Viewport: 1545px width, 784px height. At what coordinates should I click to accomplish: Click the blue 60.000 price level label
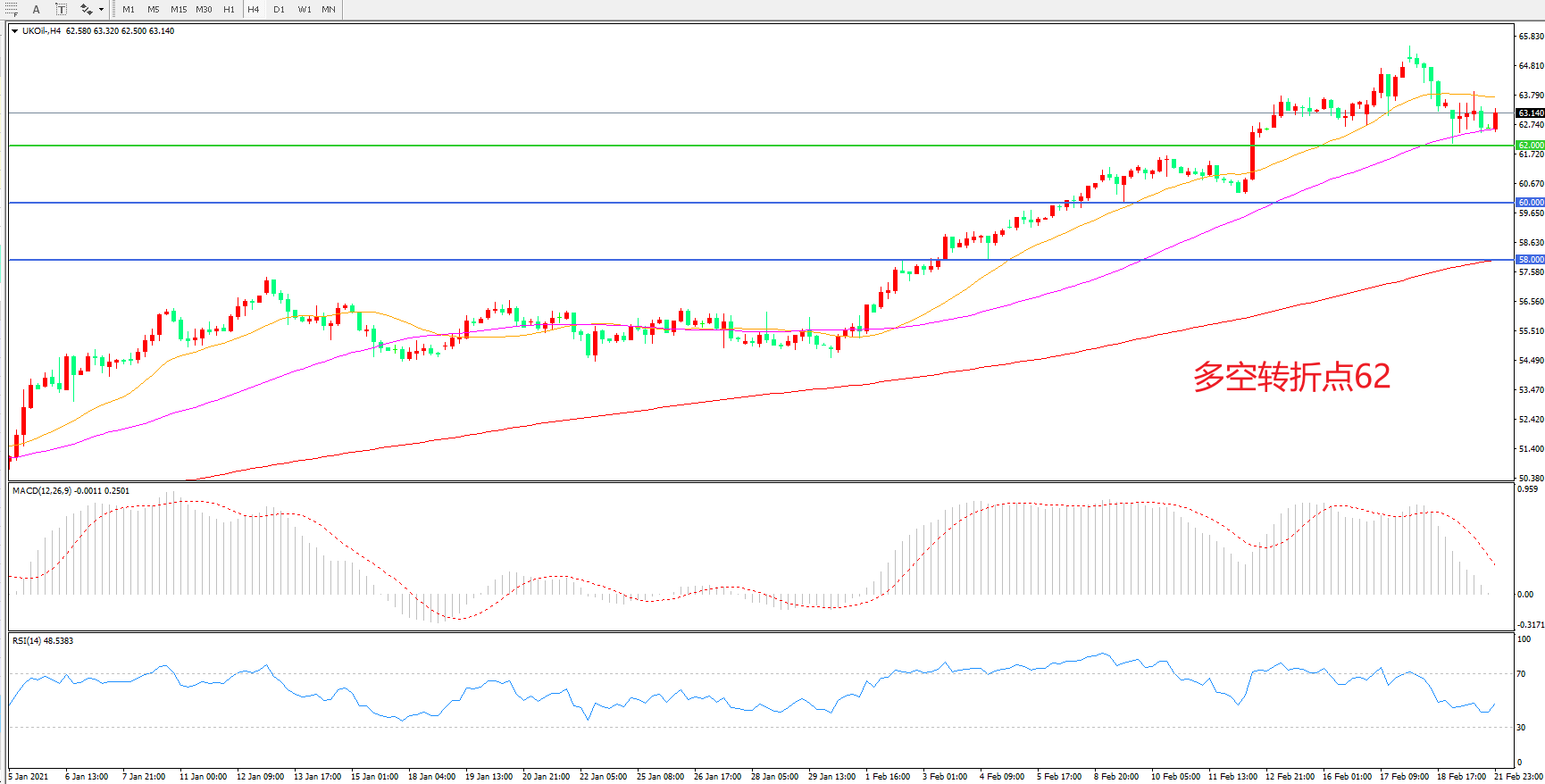[x=1530, y=203]
